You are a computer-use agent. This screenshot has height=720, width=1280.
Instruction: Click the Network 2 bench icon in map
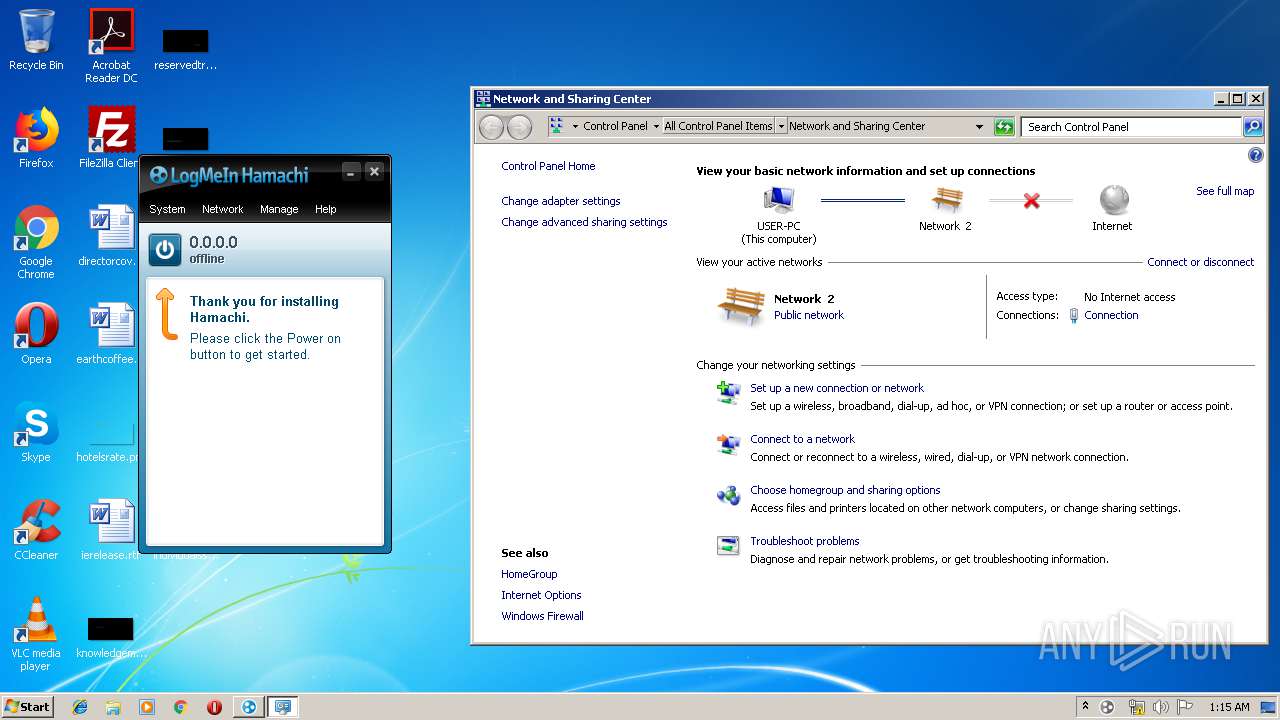tap(946, 200)
